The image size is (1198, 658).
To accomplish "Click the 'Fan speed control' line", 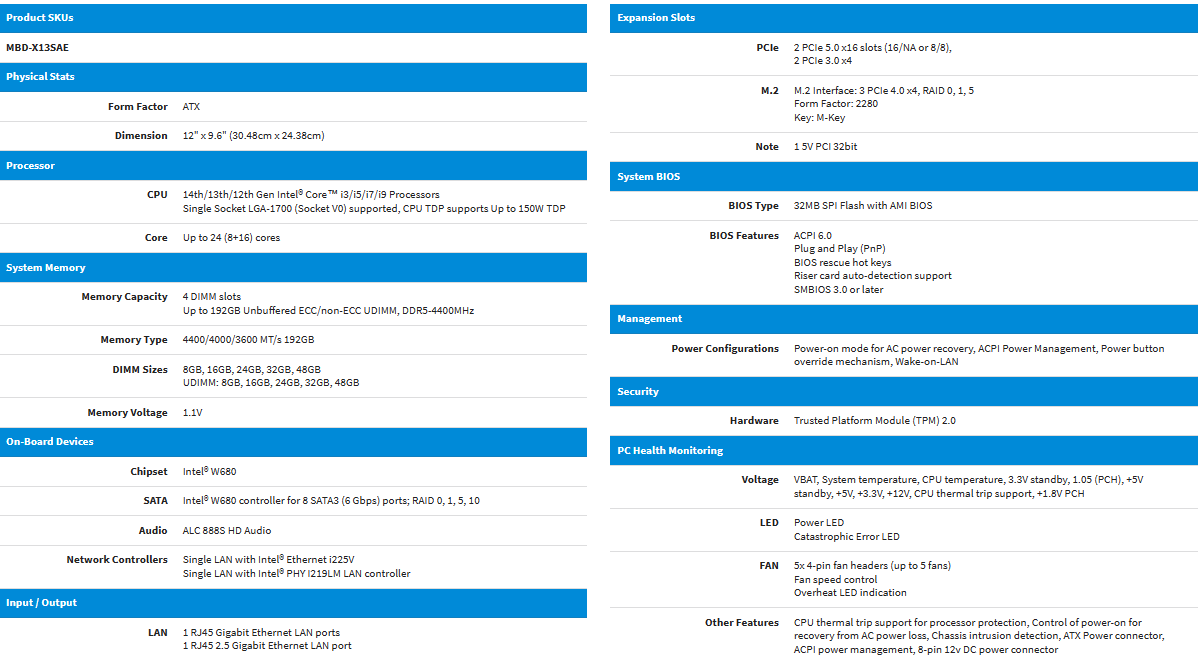I will (x=835, y=580).
